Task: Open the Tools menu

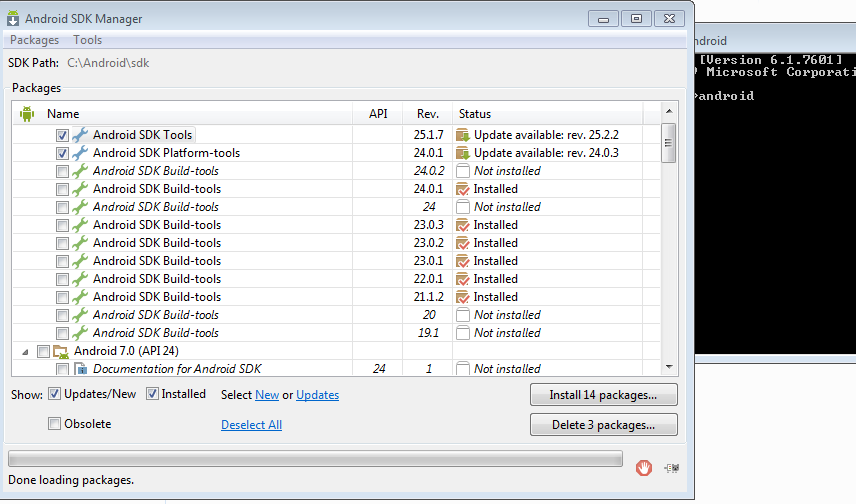Action: 87,40
